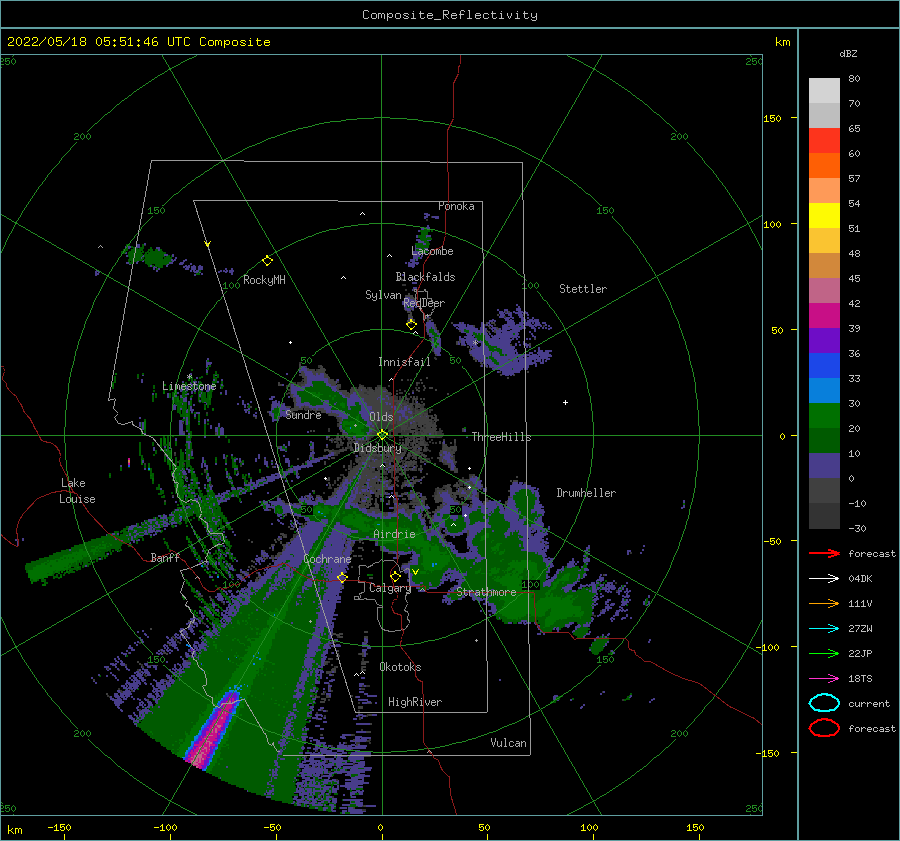Pick the light blue 33-30 dBZ swatch
Viewport: 900px width, 841px height.
(x=824, y=391)
